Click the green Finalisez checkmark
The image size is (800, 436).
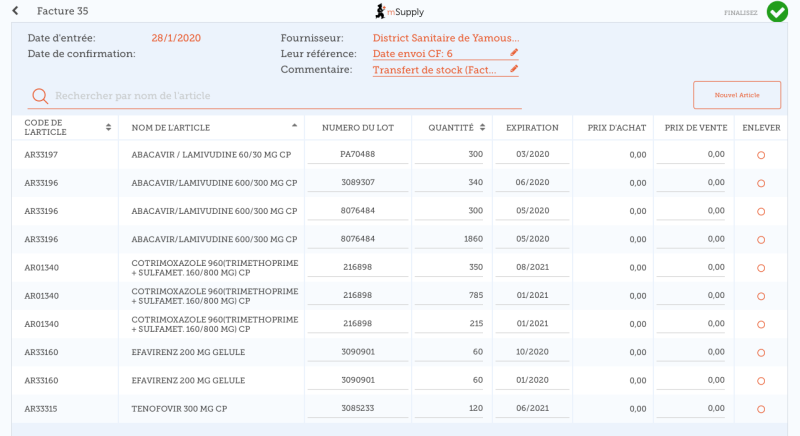(x=777, y=12)
